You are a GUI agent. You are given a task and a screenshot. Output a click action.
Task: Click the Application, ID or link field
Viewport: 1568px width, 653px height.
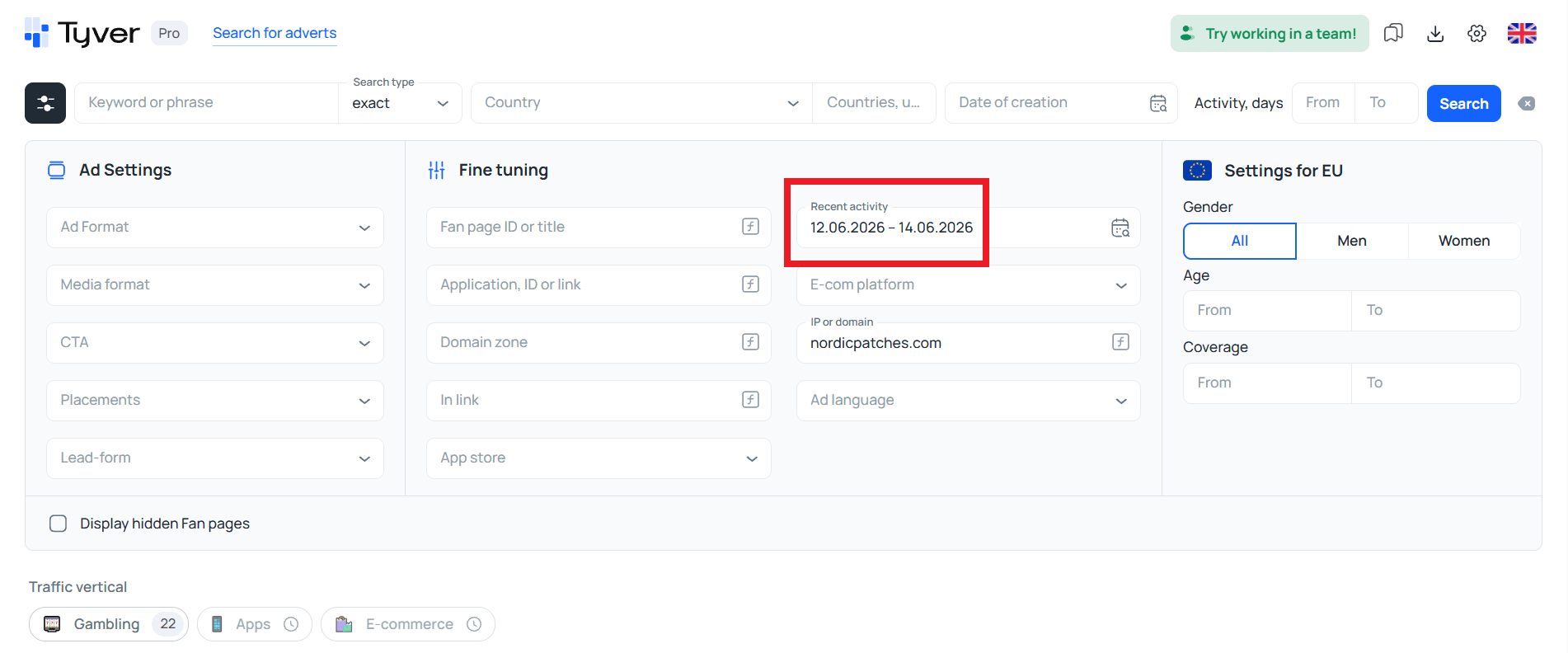coord(599,285)
